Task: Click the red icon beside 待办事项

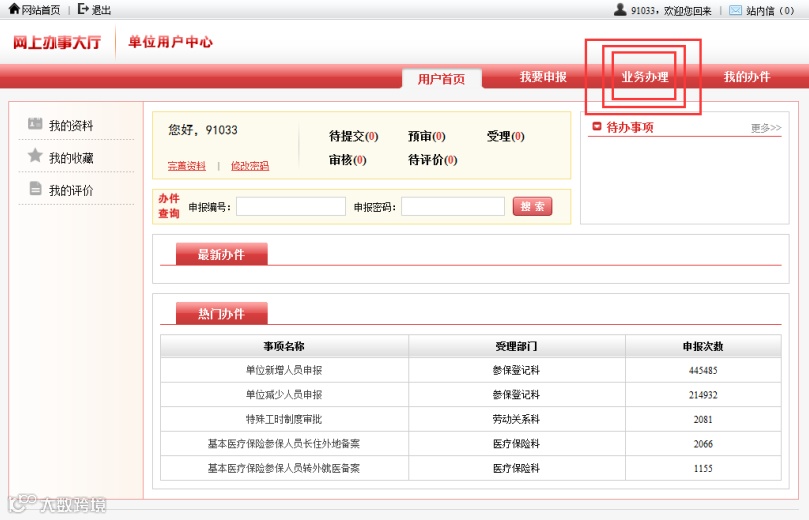Action: 597,126
